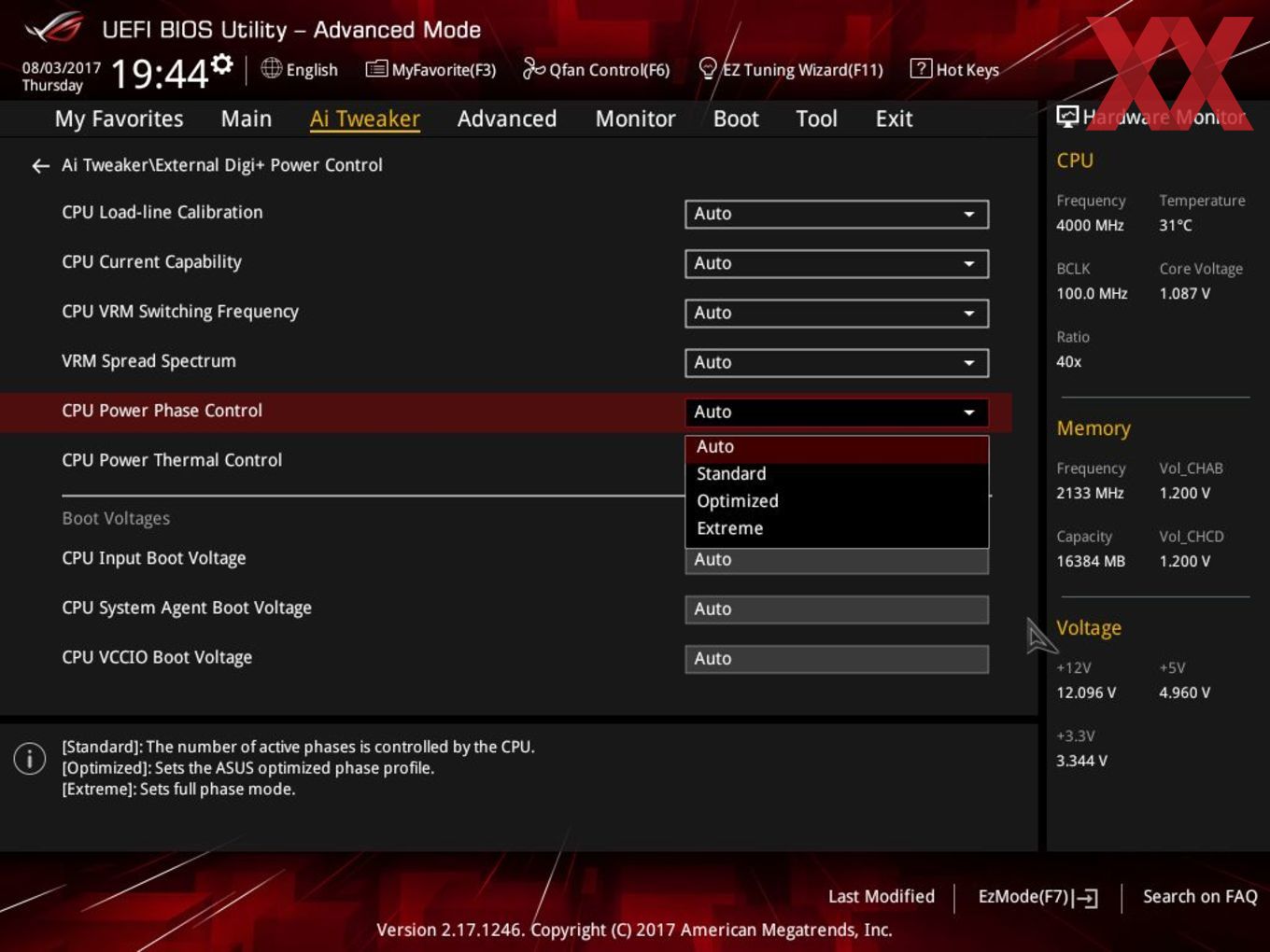Choose Auto in the open dropdown list

click(837, 447)
